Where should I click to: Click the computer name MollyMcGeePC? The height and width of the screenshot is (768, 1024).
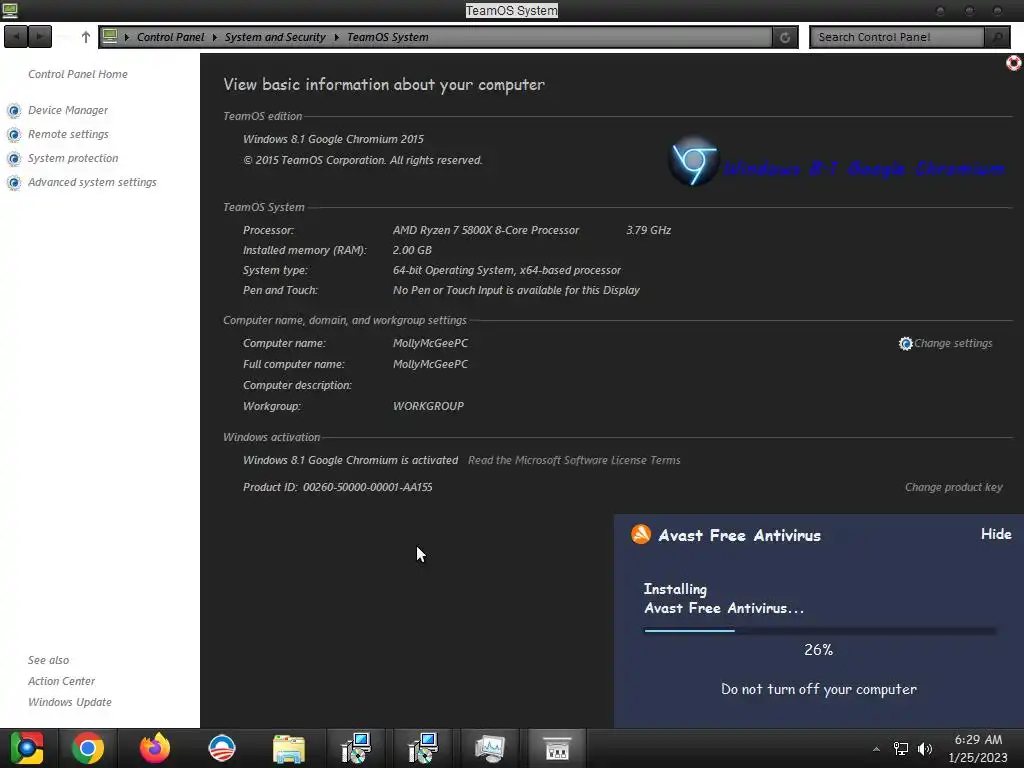click(430, 344)
